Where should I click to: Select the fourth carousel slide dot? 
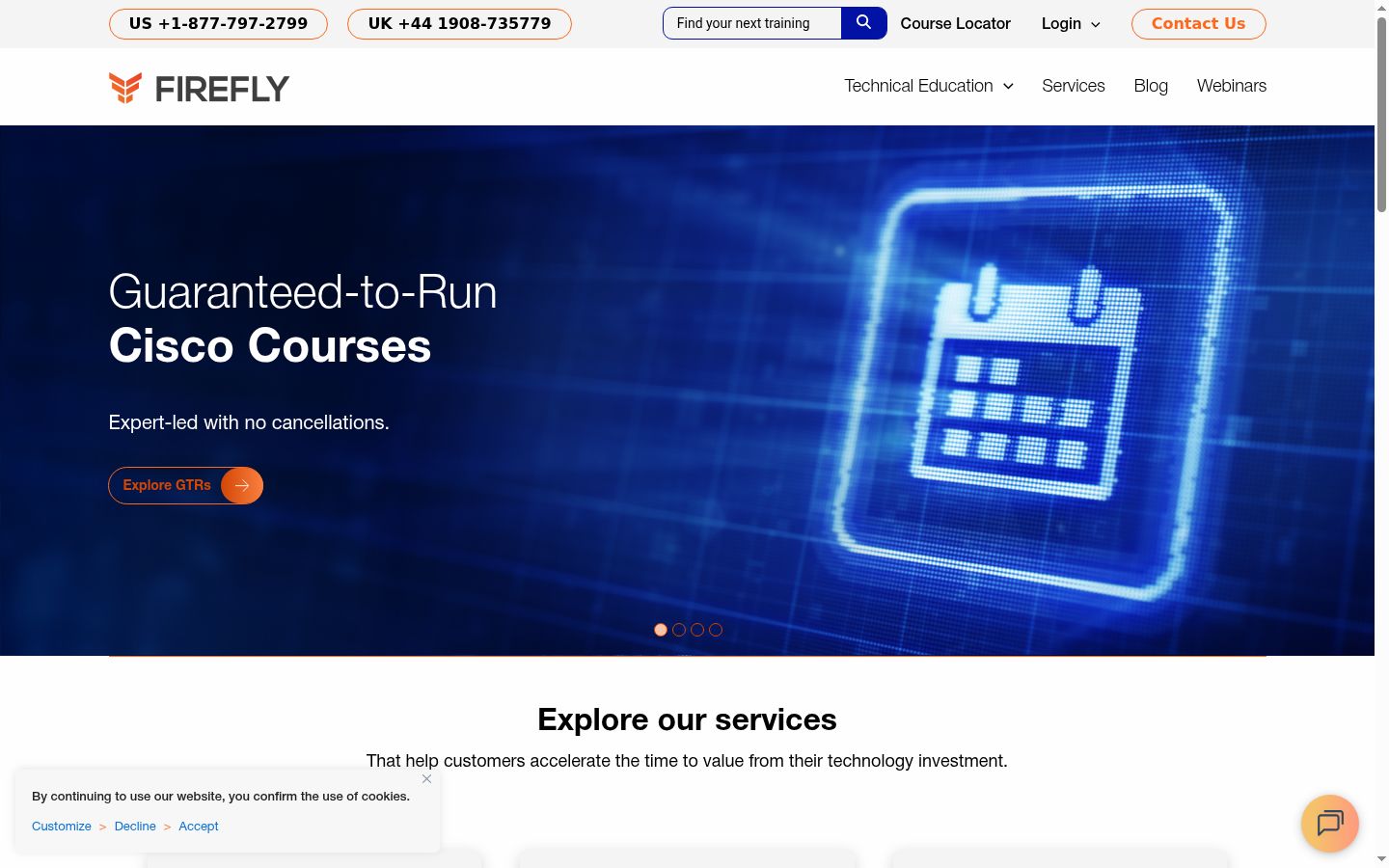(716, 630)
